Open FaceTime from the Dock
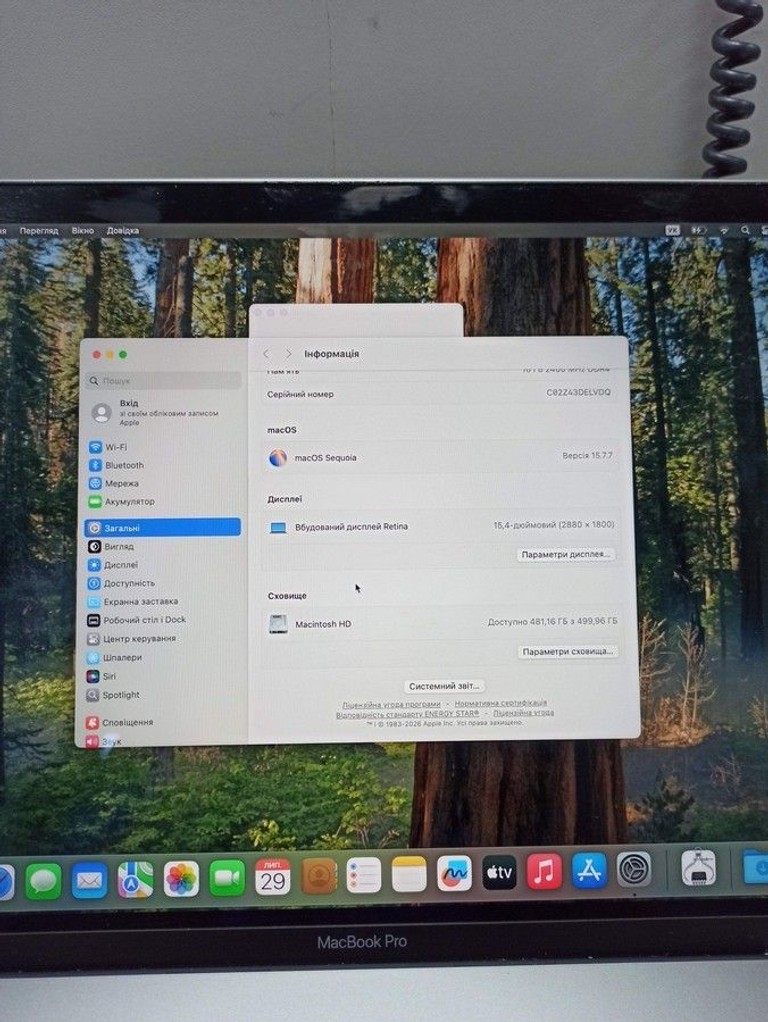768x1022 pixels. click(x=227, y=879)
